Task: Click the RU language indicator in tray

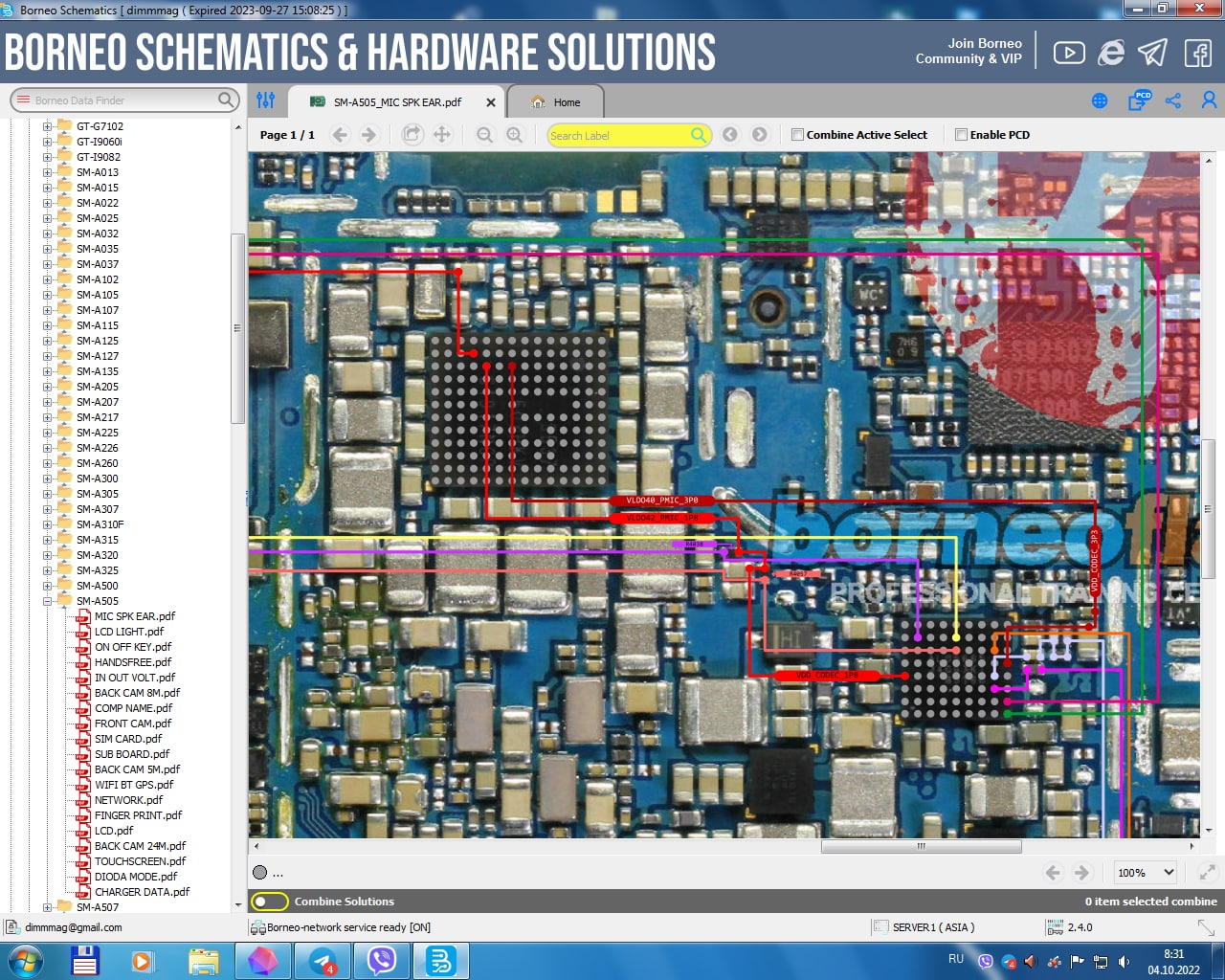Action: [956, 959]
